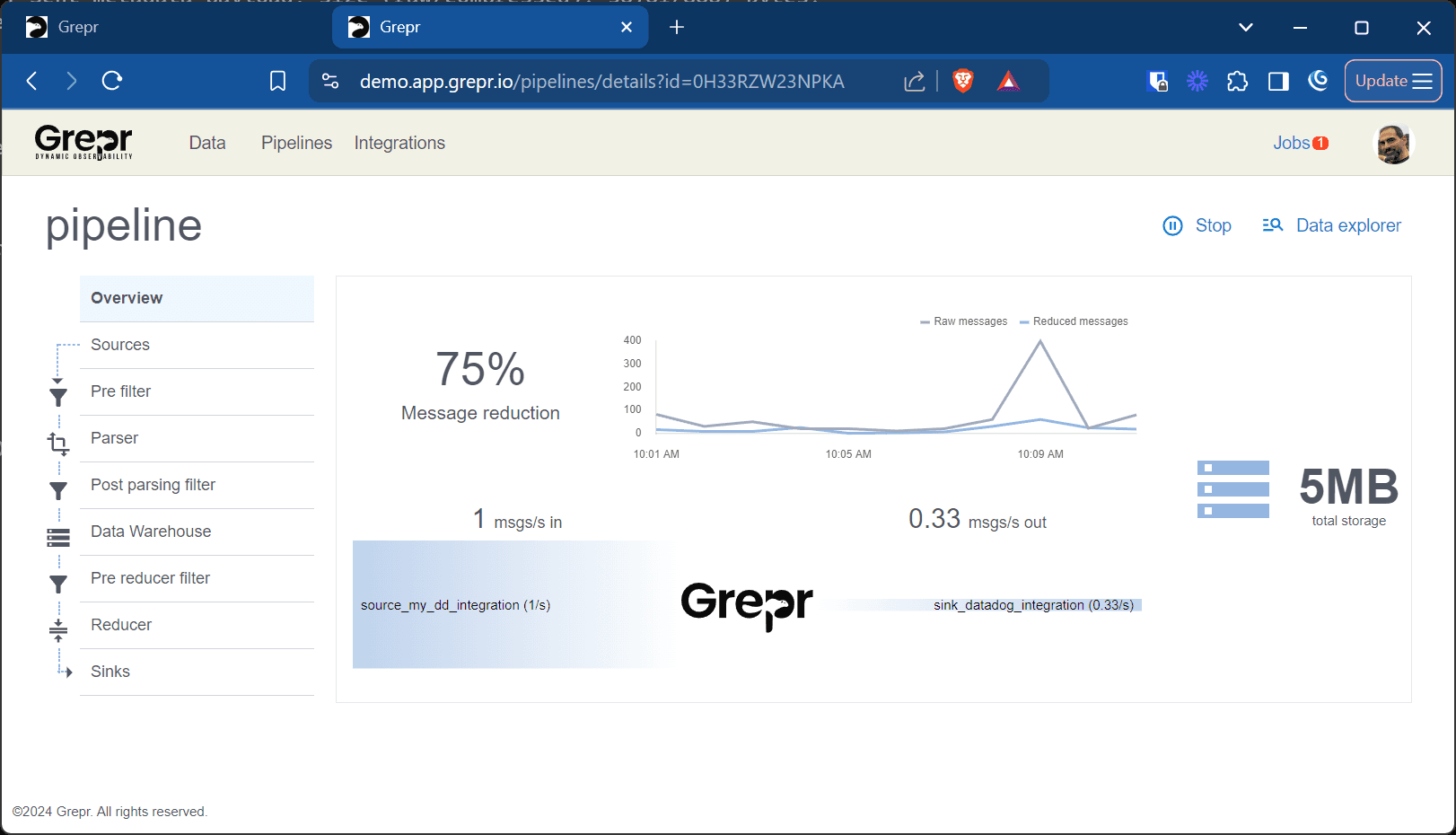
Task: Click the sink_datadog_integration flow bar
Action: (983, 605)
